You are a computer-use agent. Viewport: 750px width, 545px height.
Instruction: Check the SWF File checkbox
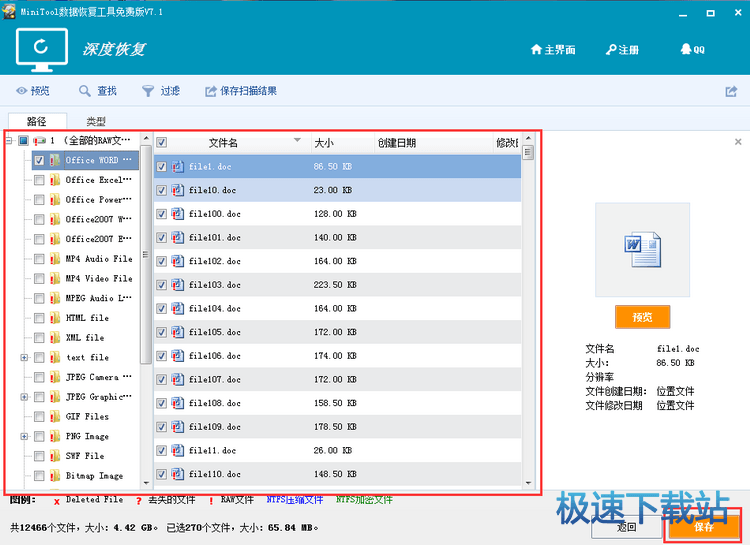pos(39,456)
